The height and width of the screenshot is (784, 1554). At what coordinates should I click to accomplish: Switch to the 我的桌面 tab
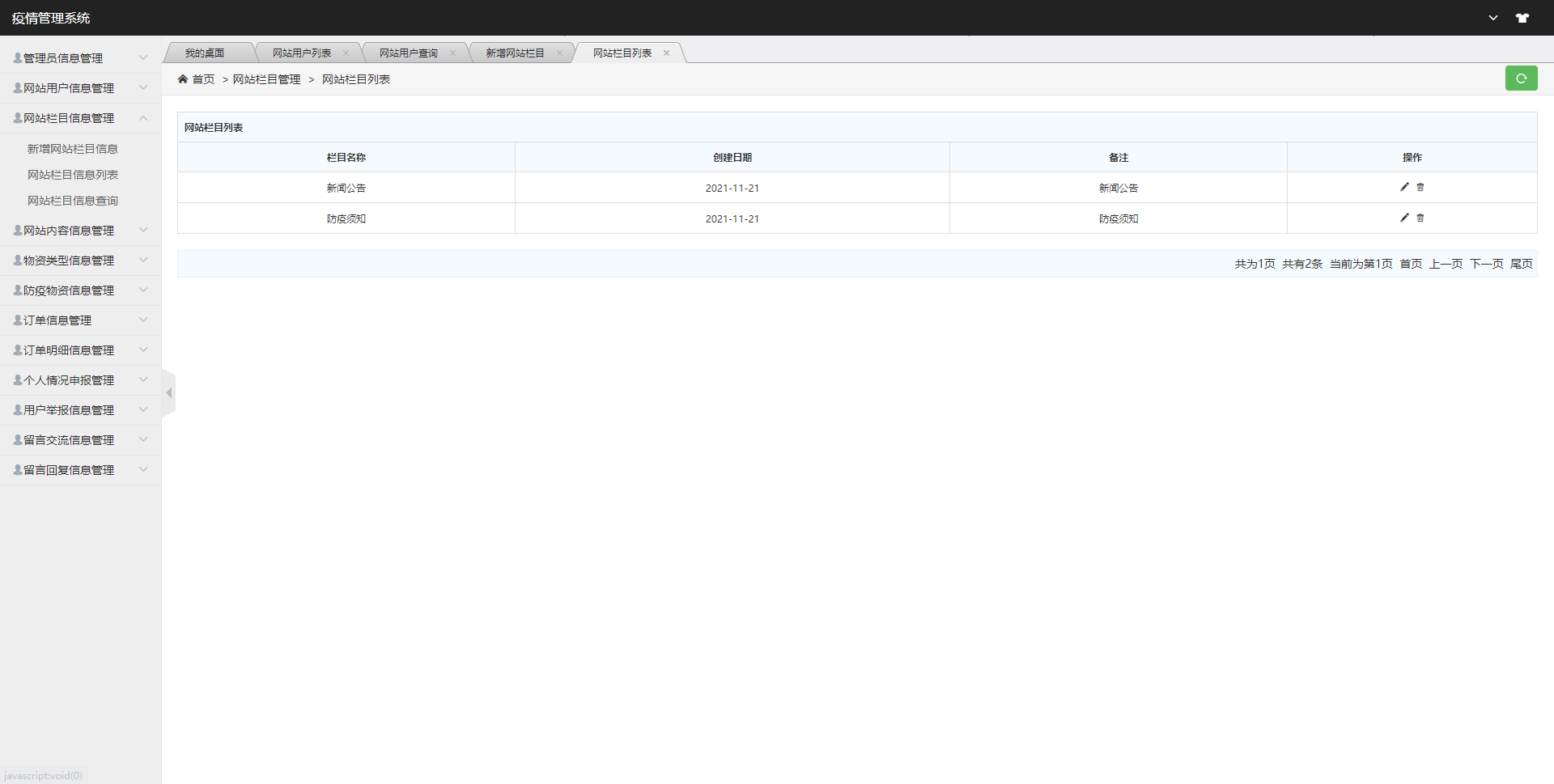point(205,53)
